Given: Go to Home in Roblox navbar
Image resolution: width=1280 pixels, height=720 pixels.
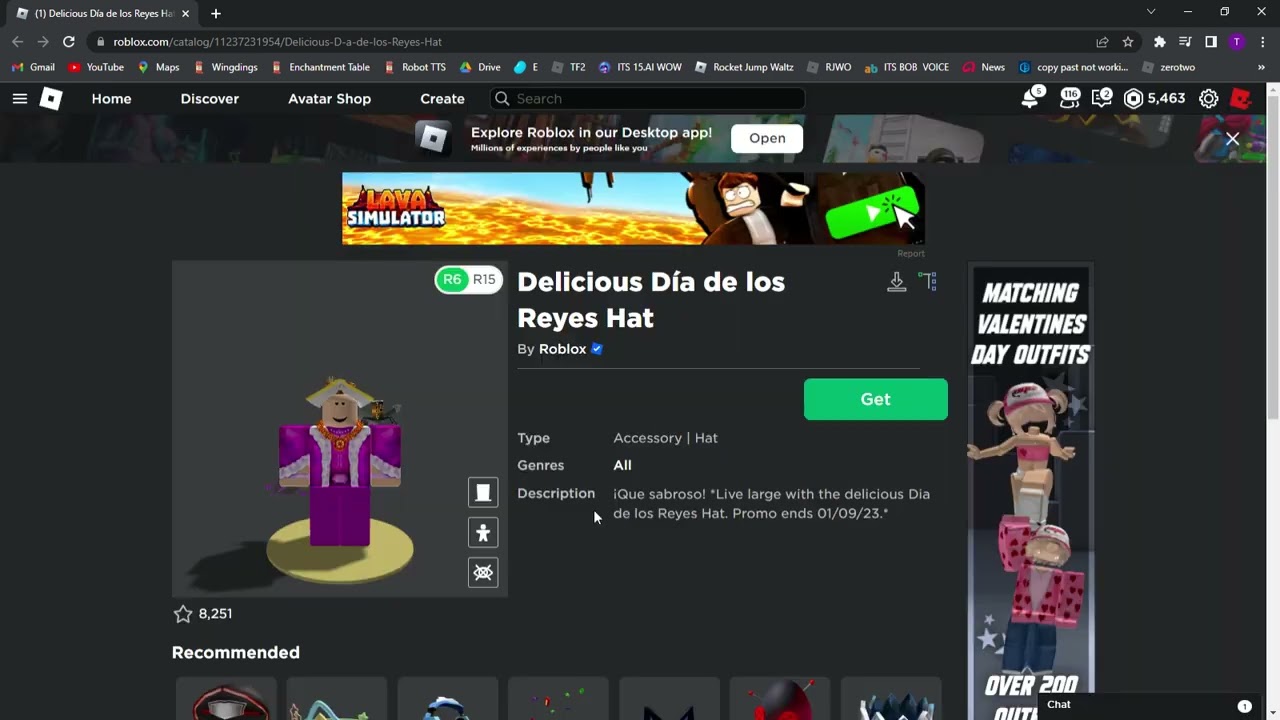Looking at the screenshot, I should pos(111,98).
